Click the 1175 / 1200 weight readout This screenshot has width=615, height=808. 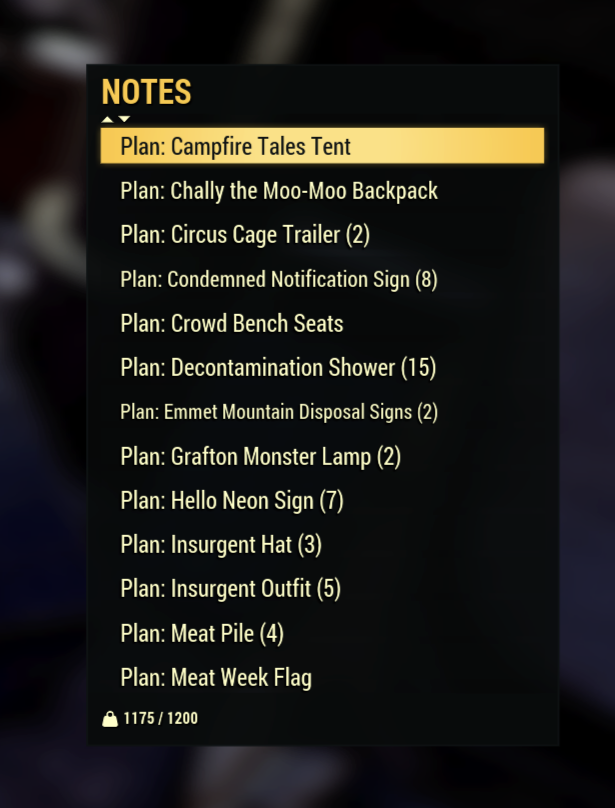160,719
